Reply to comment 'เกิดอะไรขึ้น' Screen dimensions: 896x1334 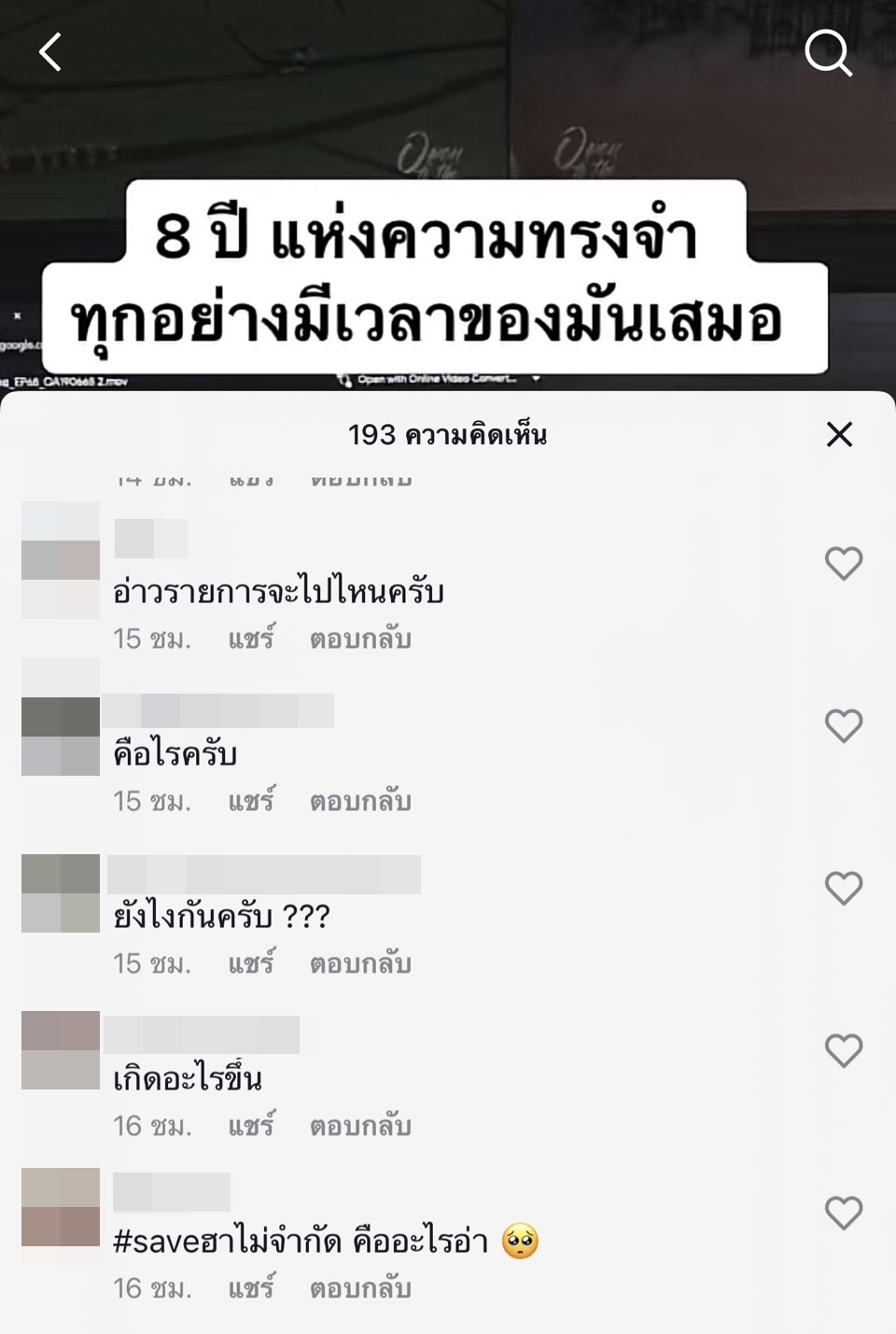(x=360, y=1127)
